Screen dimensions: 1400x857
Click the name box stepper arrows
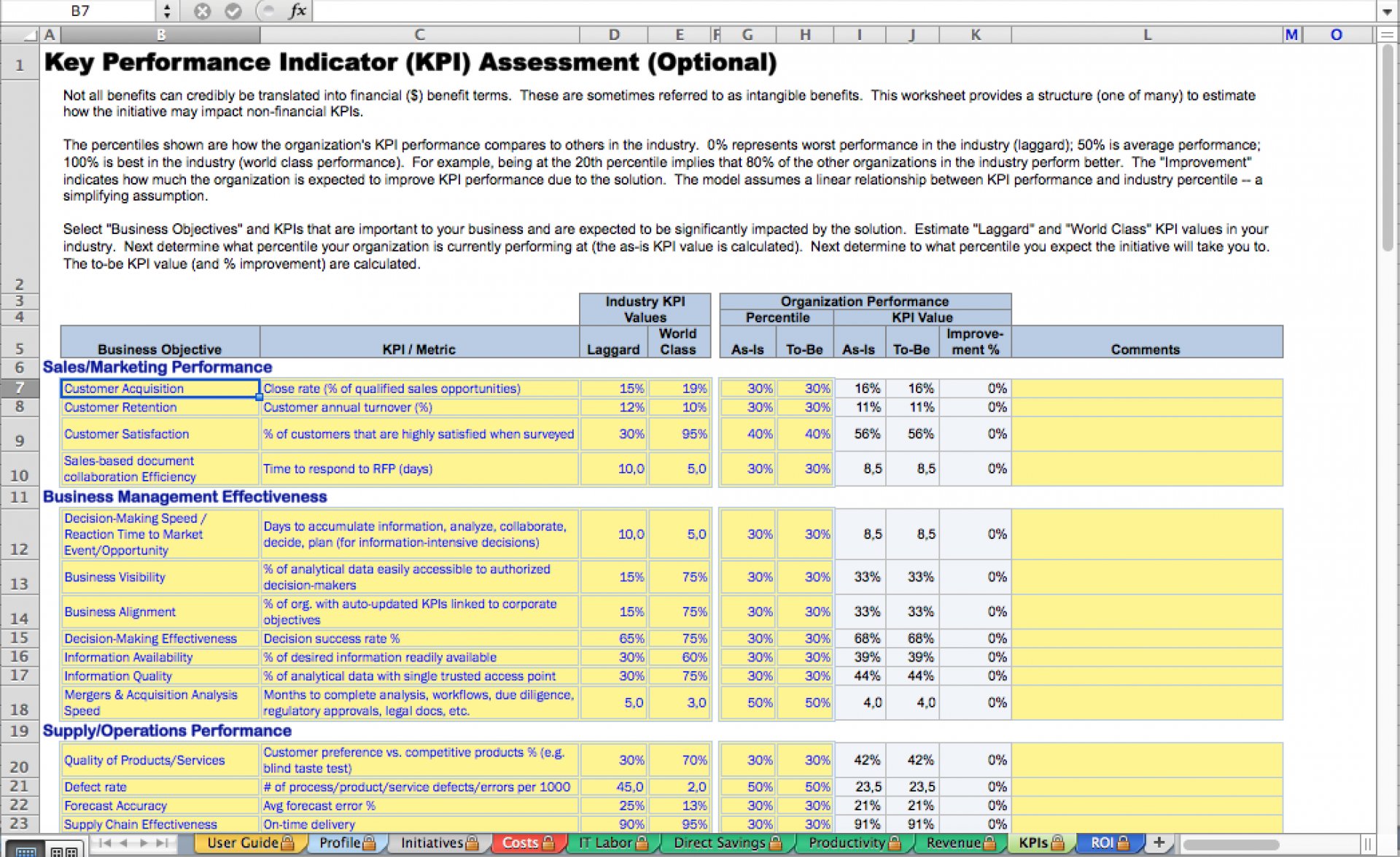(167, 11)
